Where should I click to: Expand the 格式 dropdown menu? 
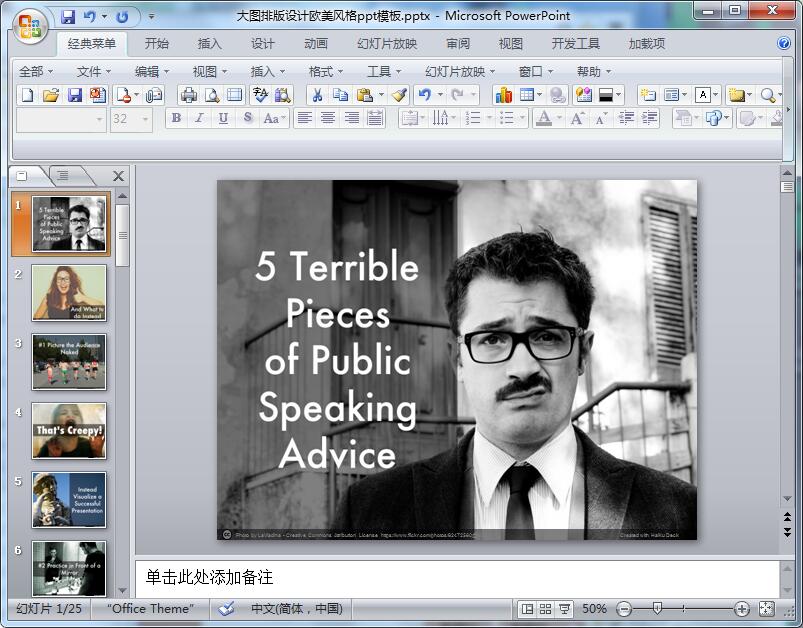[326, 72]
